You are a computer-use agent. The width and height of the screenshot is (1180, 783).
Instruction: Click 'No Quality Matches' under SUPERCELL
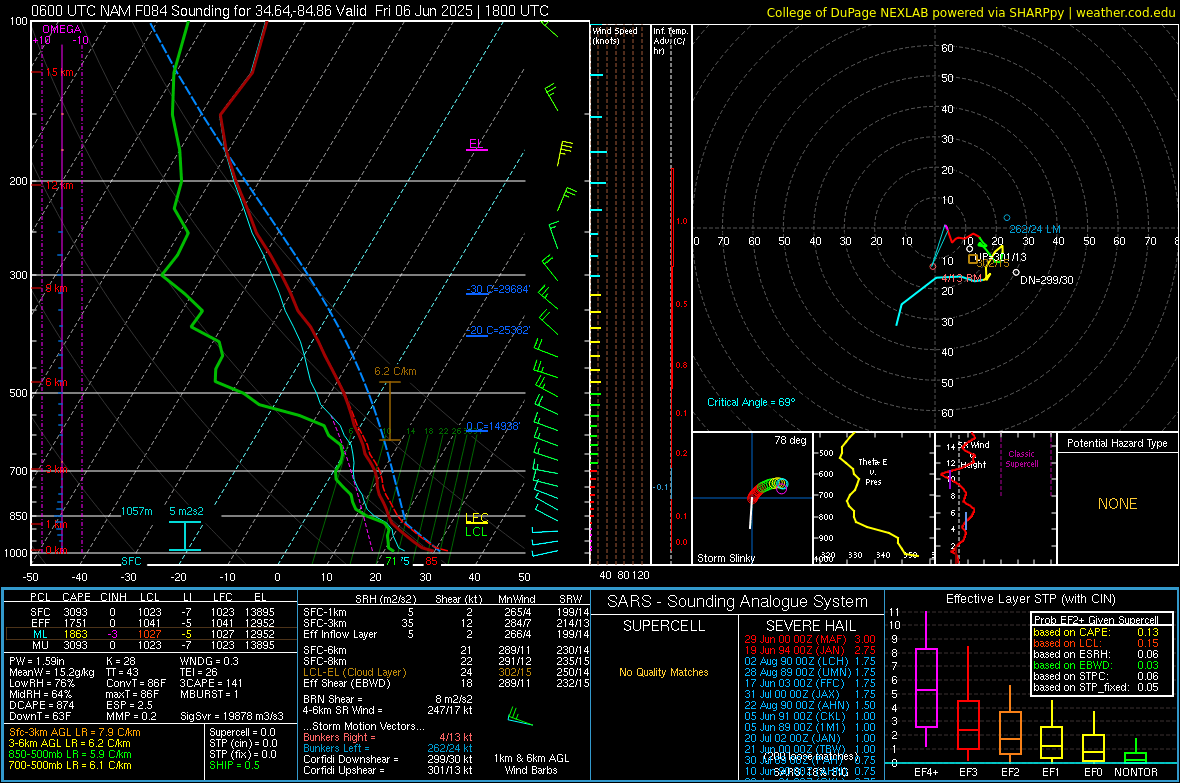pyautogui.click(x=664, y=672)
